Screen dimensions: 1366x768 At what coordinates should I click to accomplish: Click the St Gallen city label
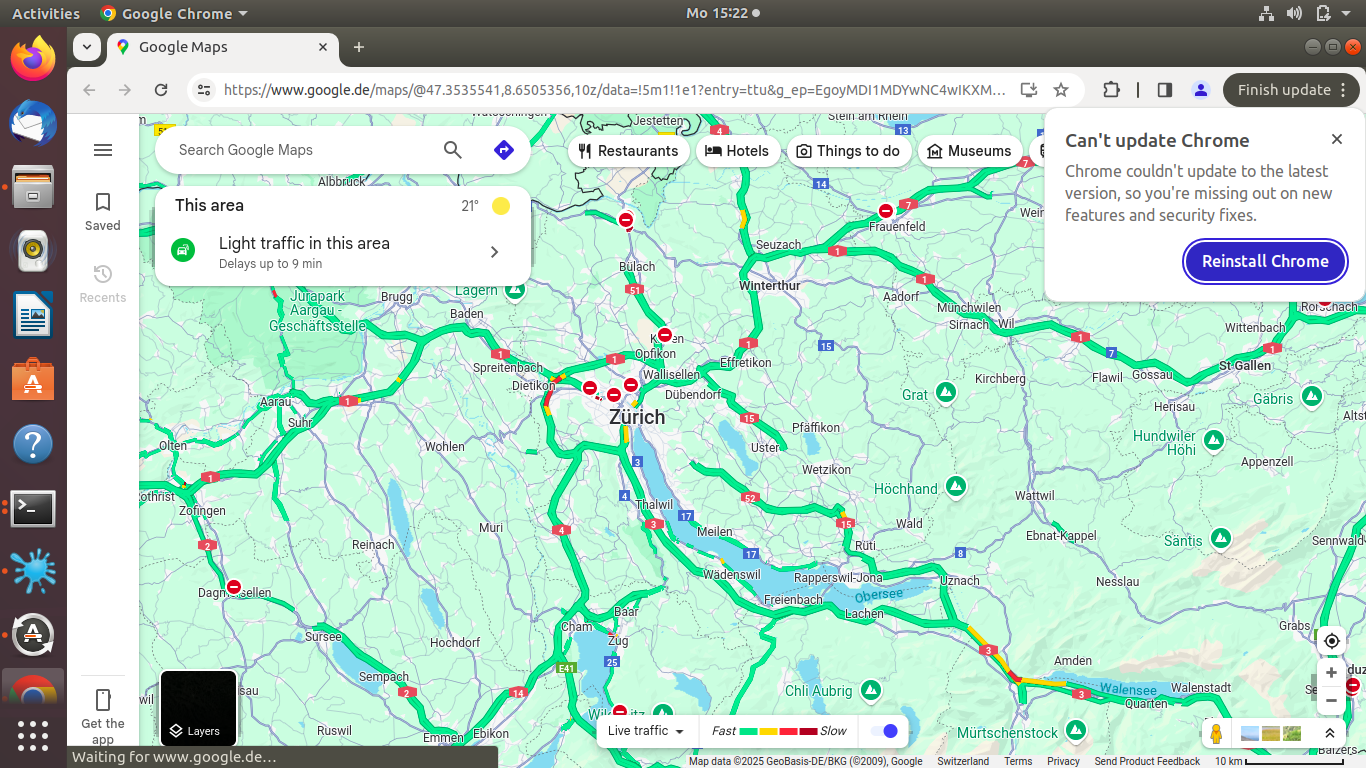tap(1245, 365)
